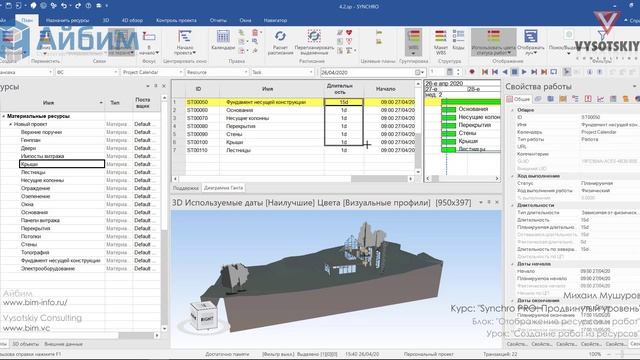The image size is (640, 360).
Task: Click the filter funnel icon
Action: coord(602,36)
